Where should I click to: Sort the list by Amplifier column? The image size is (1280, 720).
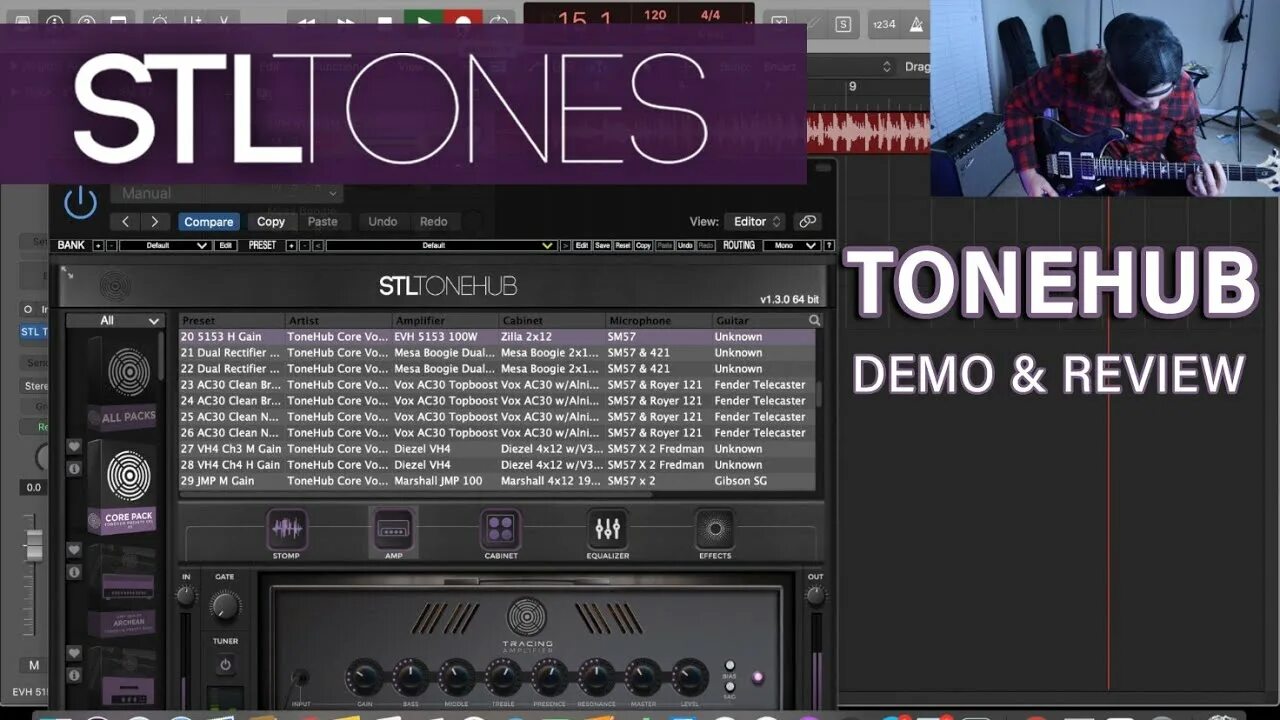click(445, 321)
